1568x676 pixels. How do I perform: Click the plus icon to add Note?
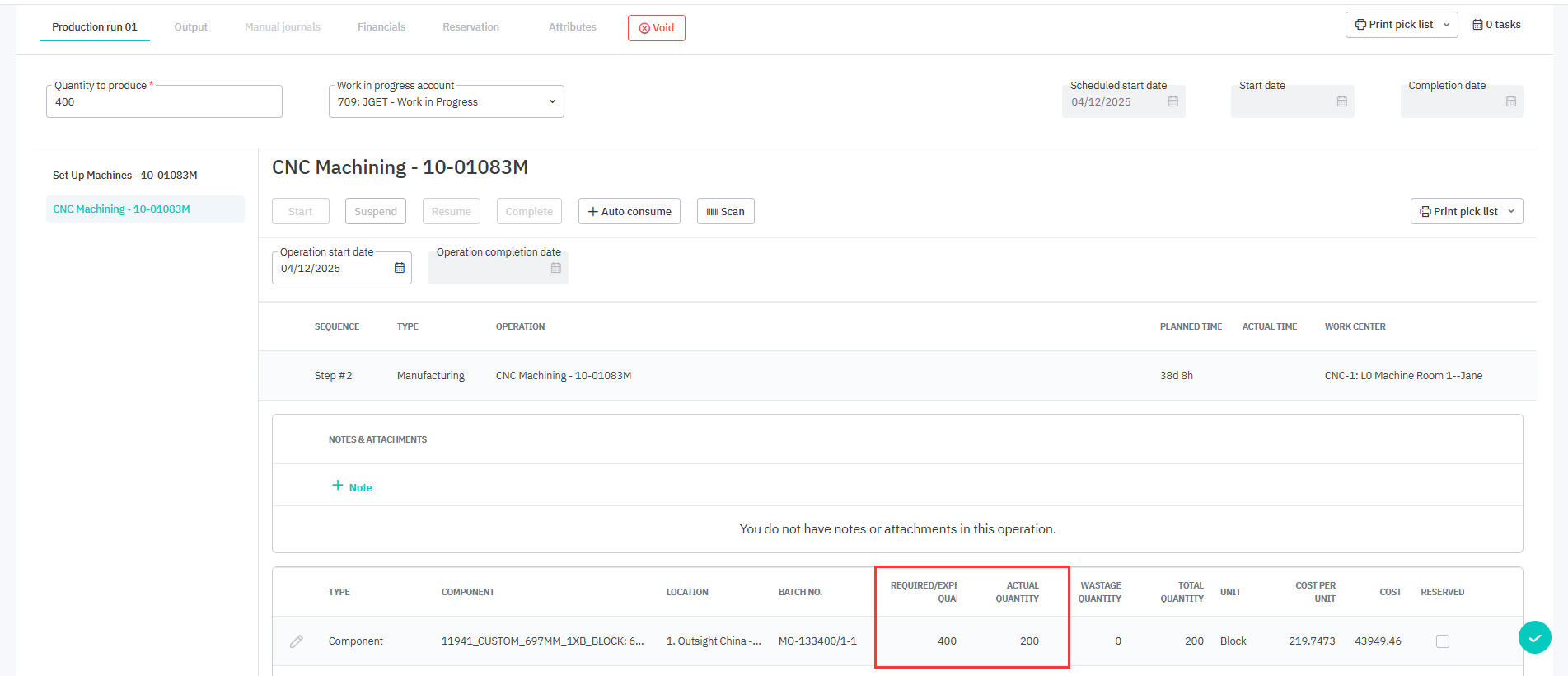coord(338,486)
